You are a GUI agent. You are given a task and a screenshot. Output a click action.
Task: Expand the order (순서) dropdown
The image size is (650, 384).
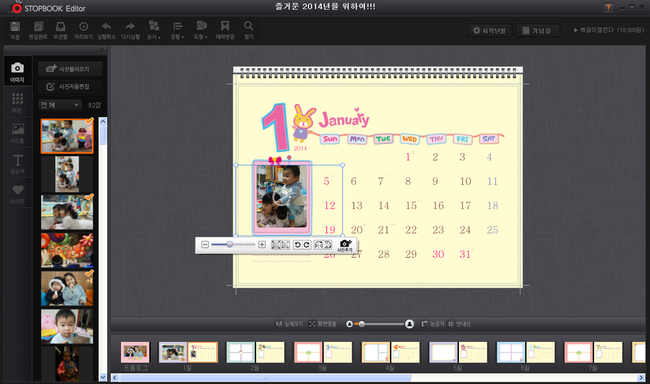154,30
